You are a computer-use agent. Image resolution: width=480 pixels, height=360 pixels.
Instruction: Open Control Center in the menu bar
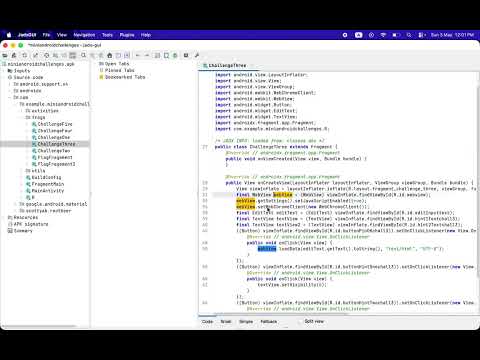point(421,35)
